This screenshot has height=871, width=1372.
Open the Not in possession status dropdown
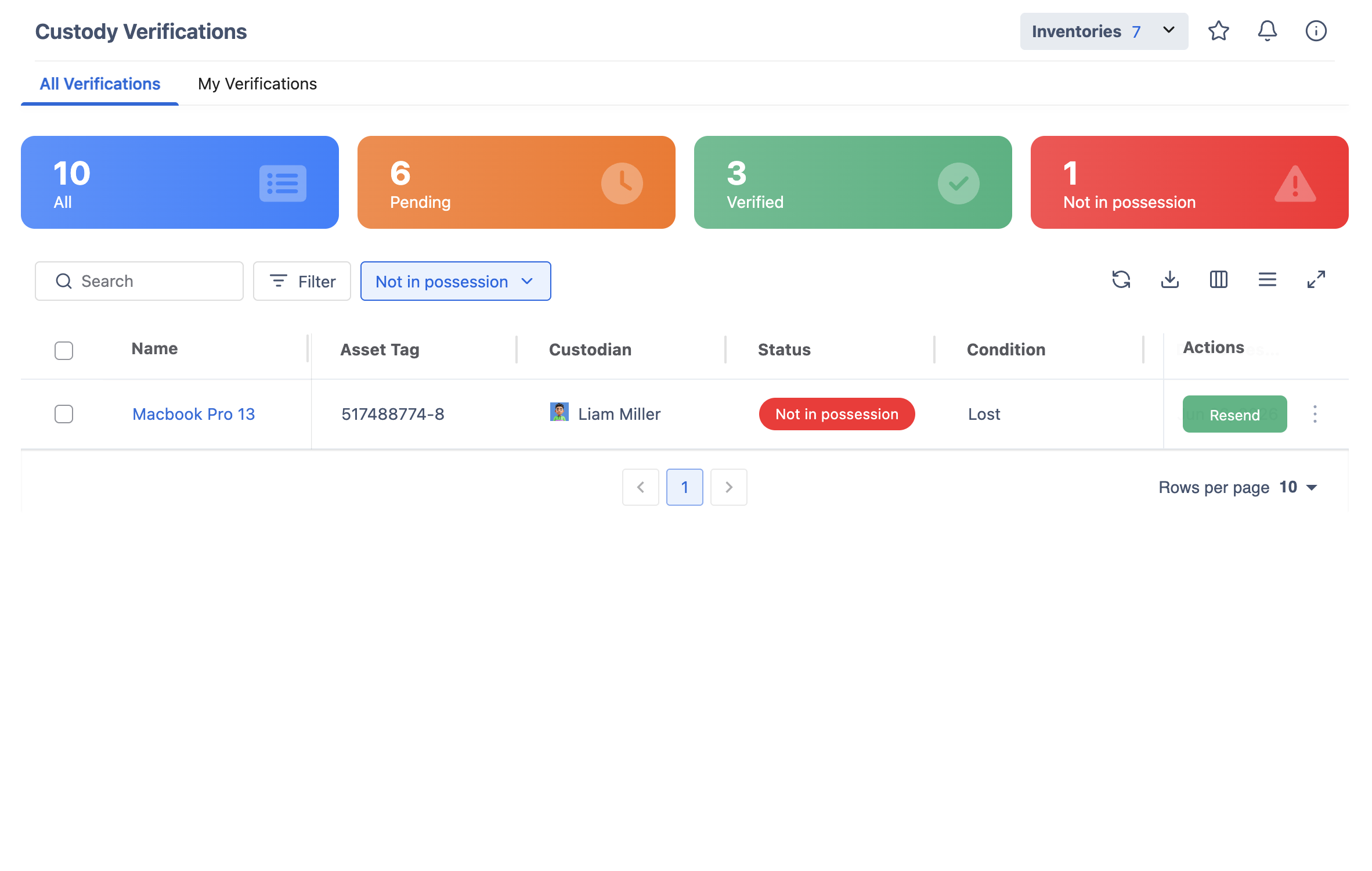(456, 281)
